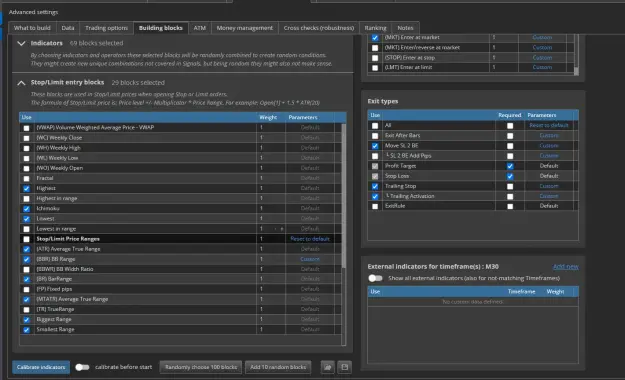Uncheck the Smallest Range checkbox
The height and width of the screenshot is (380, 625).
pyautogui.click(x=26, y=330)
